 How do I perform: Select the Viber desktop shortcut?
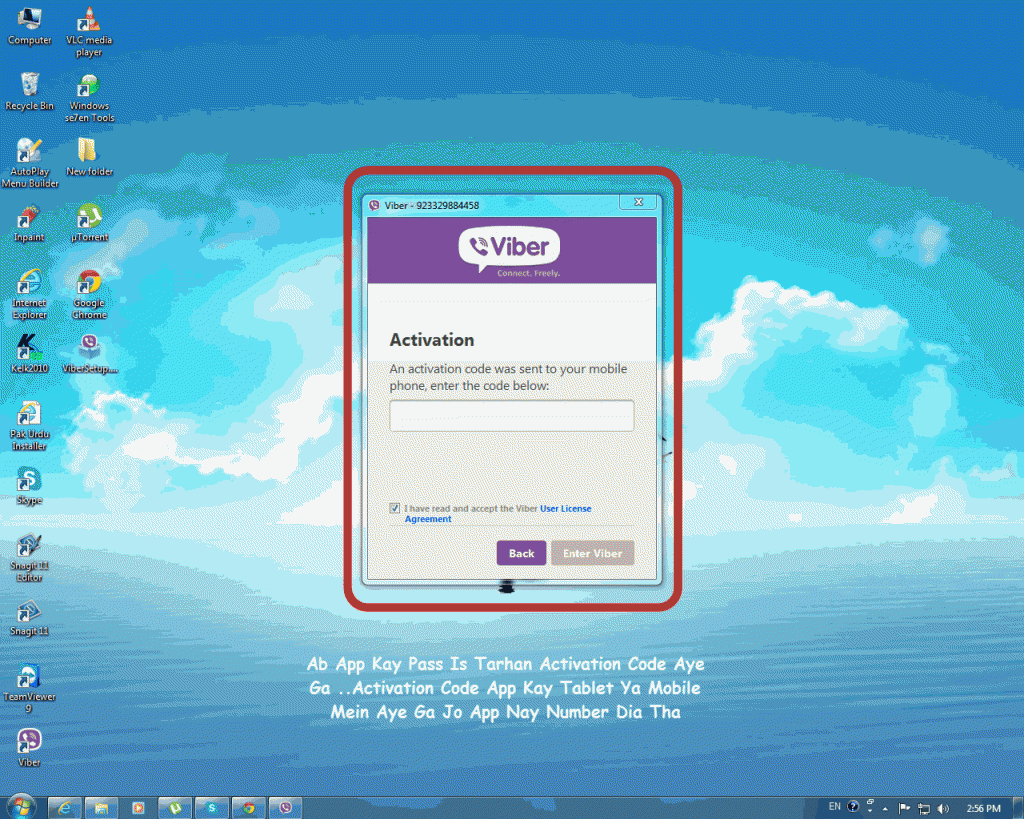(29, 748)
